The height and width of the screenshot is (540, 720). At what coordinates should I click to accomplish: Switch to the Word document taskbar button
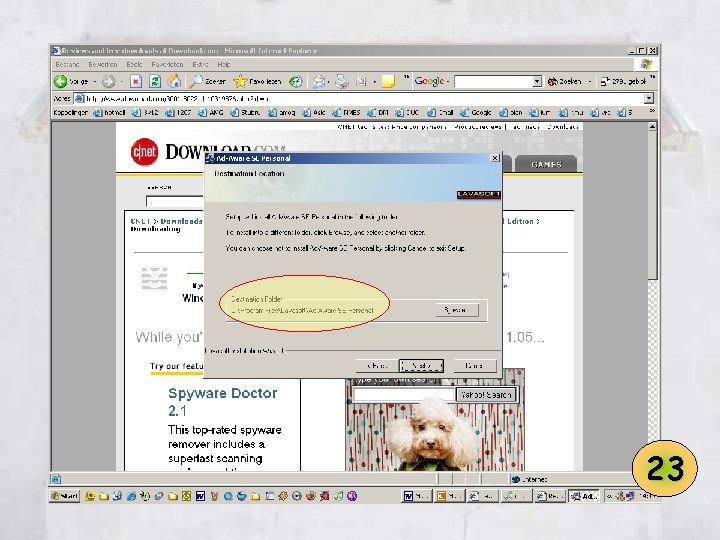pyautogui.click(x=417, y=496)
